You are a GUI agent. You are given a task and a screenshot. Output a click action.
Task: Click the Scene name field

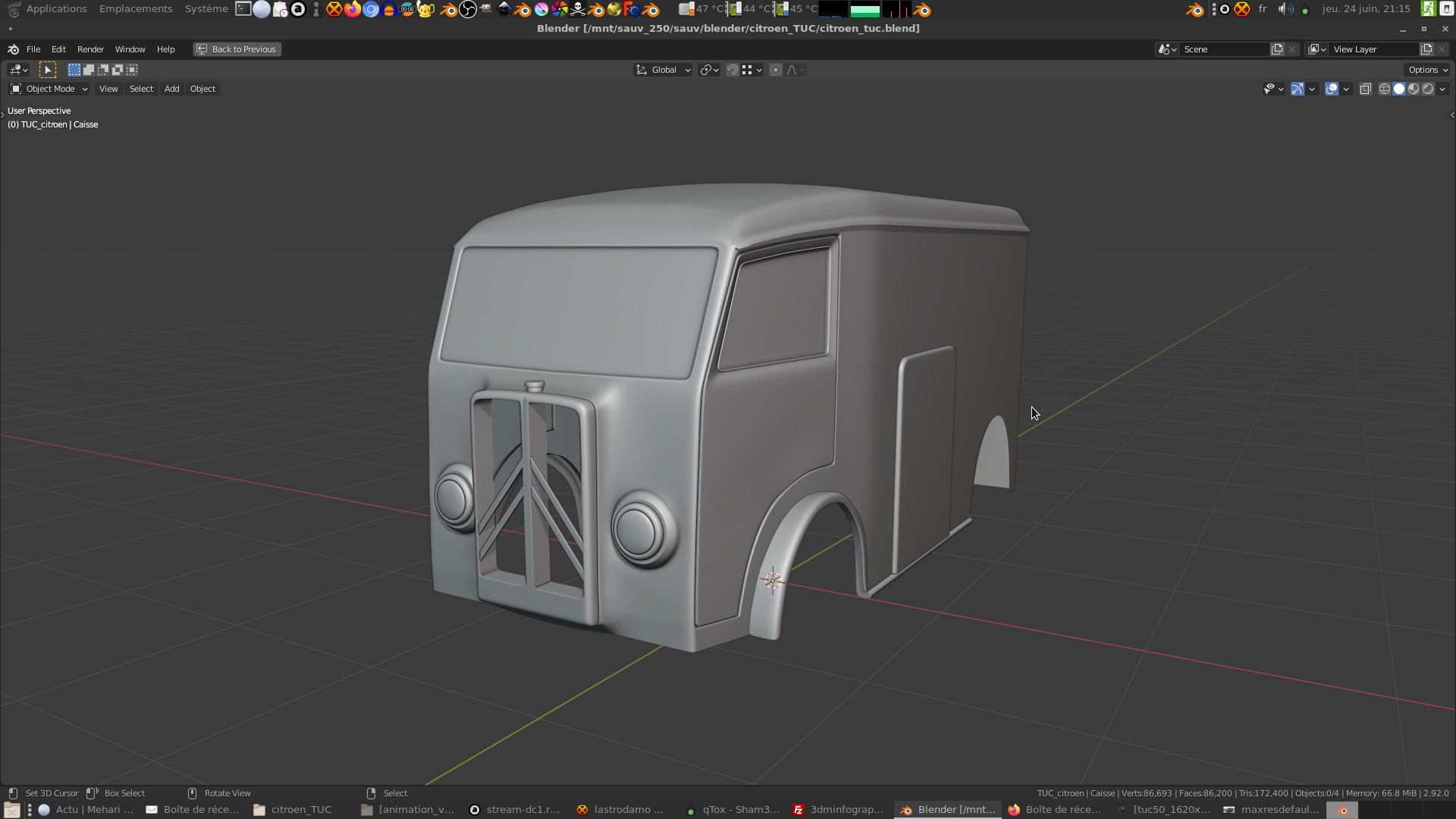tap(1225, 49)
